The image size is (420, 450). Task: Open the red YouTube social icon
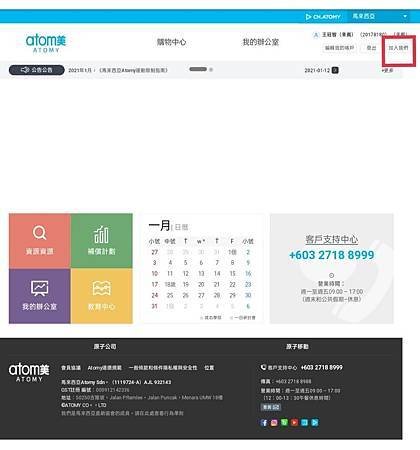click(294, 422)
